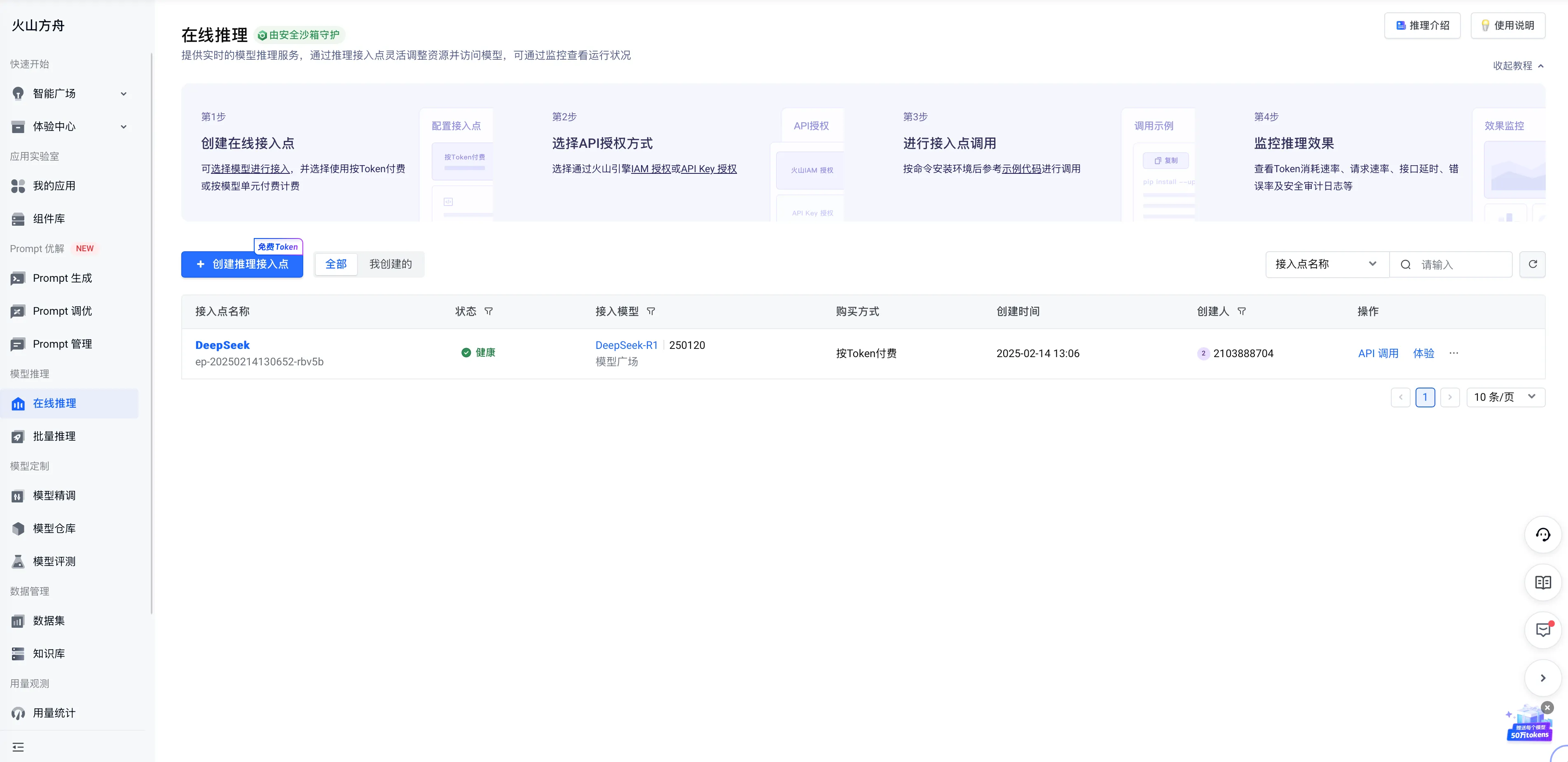Image resolution: width=1568 pixels, height=762 pixels.
Task: Change the 10条/页 page size dropdown
Action: pos(1505,397)
